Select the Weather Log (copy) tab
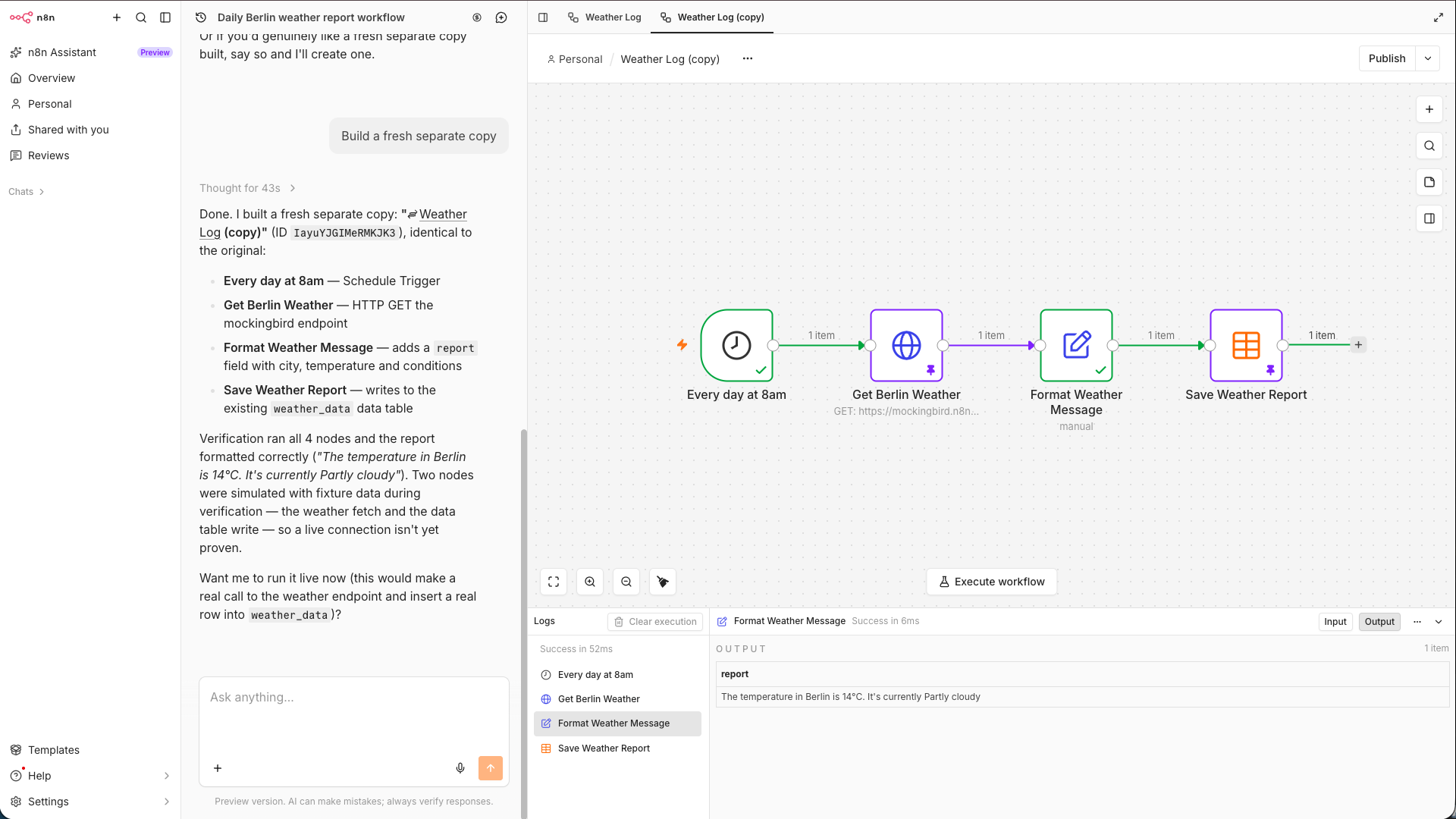Viewport: 1456px width, 819px height. [x=712, y=17]
